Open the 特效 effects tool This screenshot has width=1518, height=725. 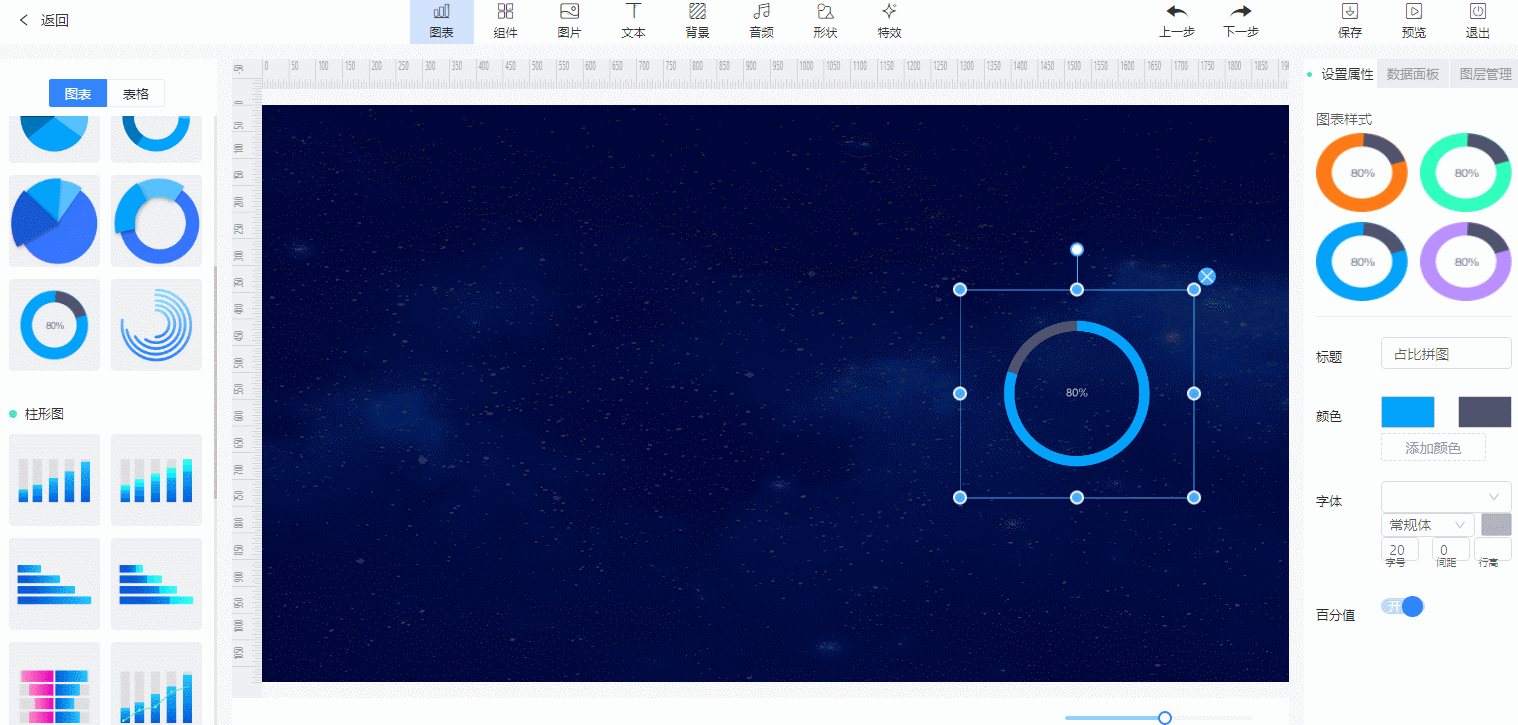coord(889,21)
